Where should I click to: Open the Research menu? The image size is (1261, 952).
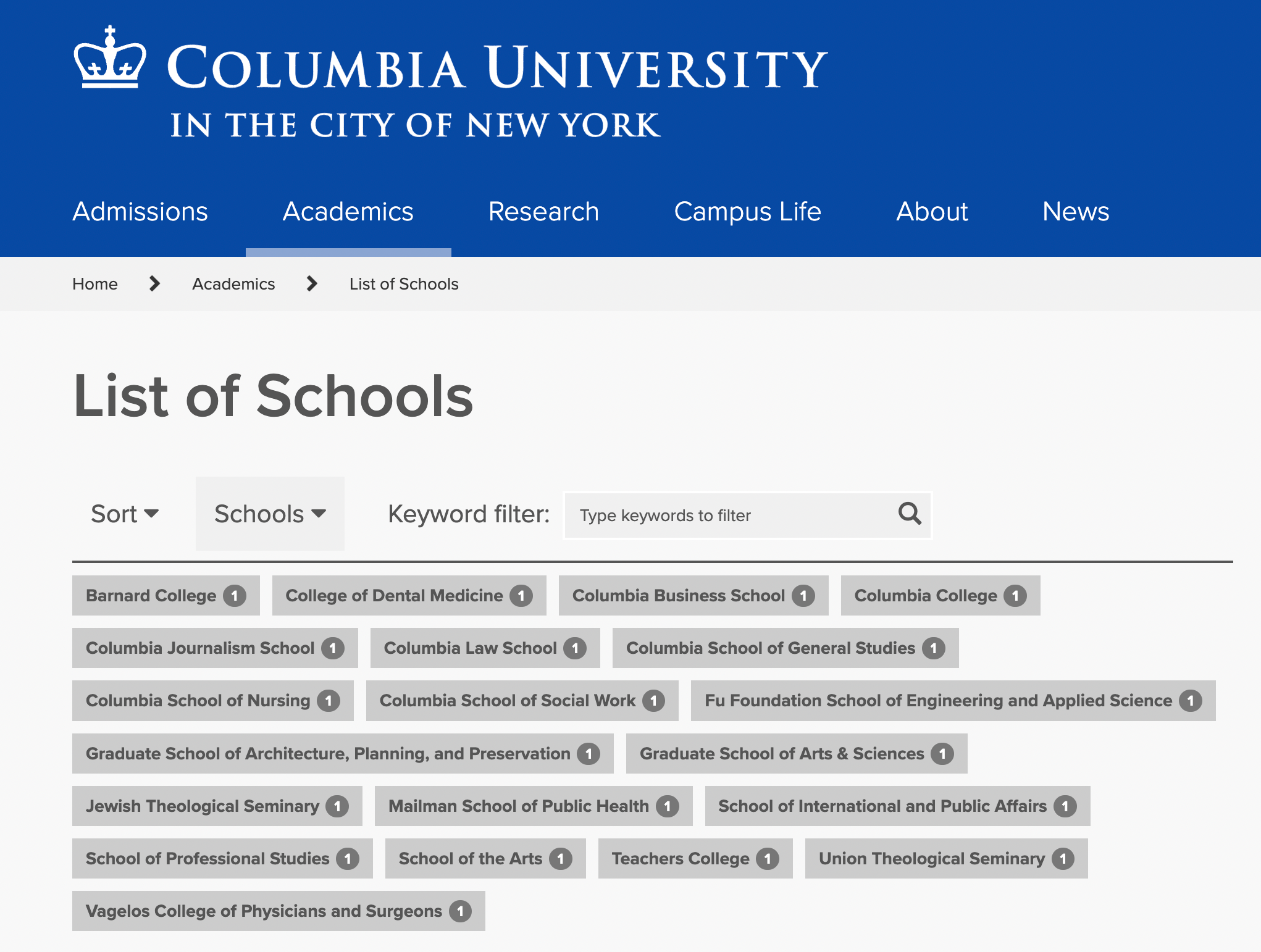543,212
